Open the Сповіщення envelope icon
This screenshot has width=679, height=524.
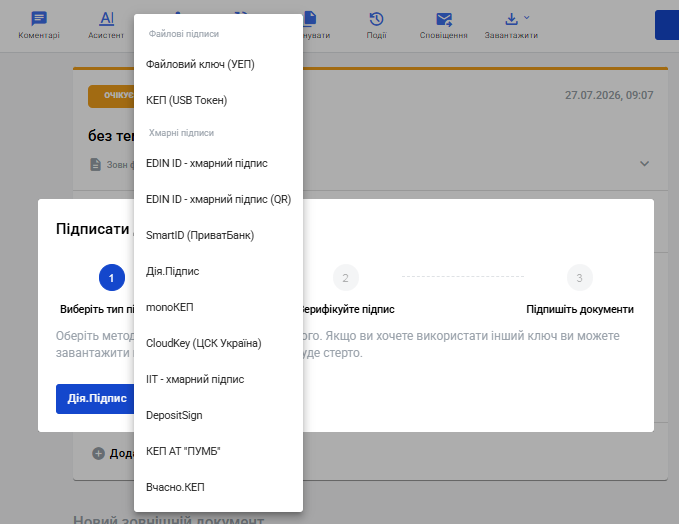coord(444,19)
